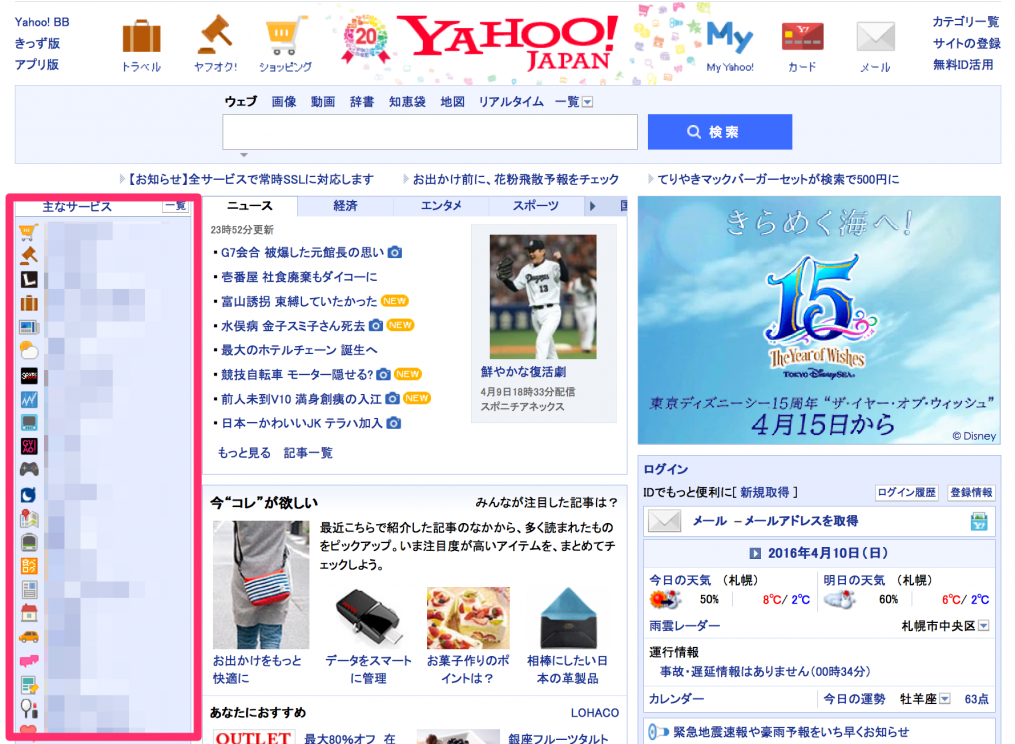Switch to the 経済 tab

[345, 206]
